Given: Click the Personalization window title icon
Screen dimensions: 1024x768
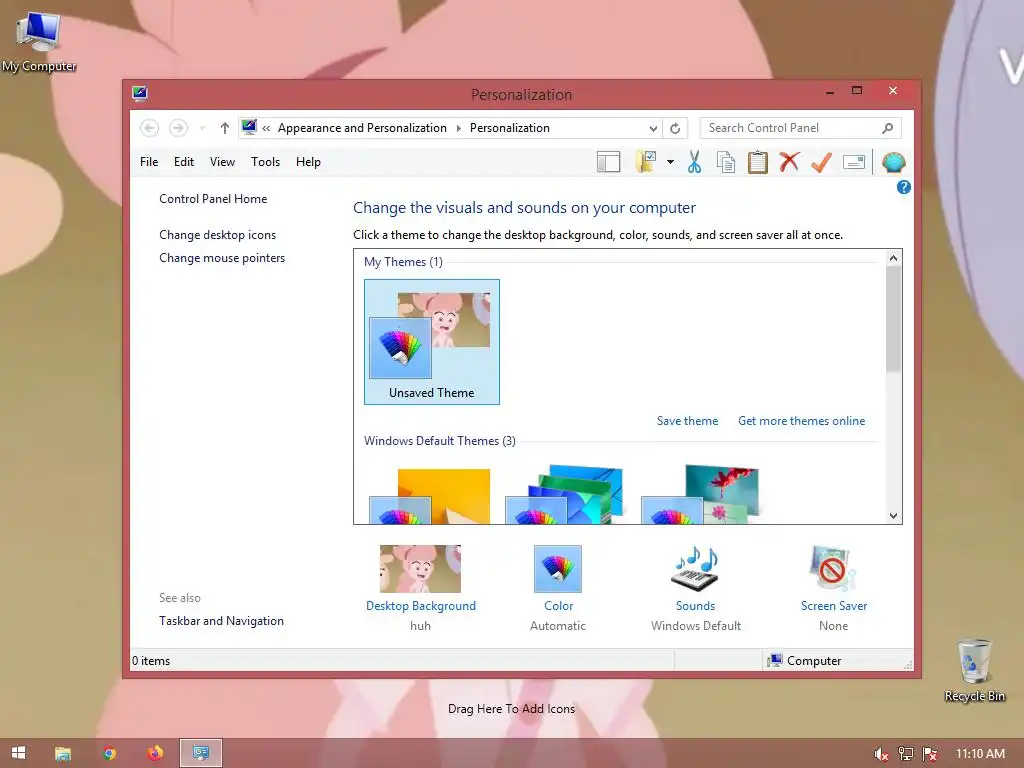Looking at the screenshot, I should 139,93.
